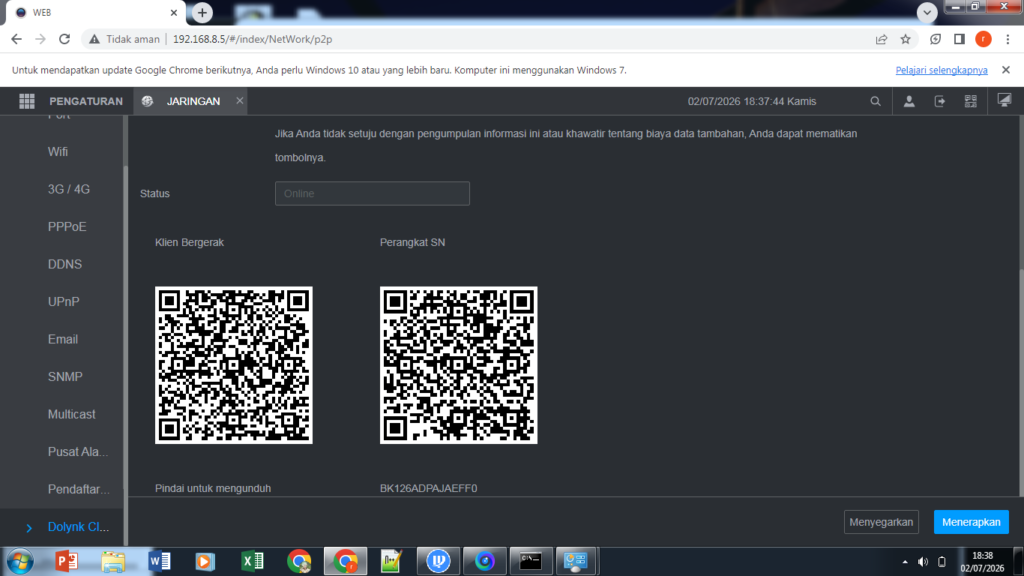The image size is (1024, 576).
Task: Open Pusat Ala... item in sidebar
Action: tap(78, 452)
